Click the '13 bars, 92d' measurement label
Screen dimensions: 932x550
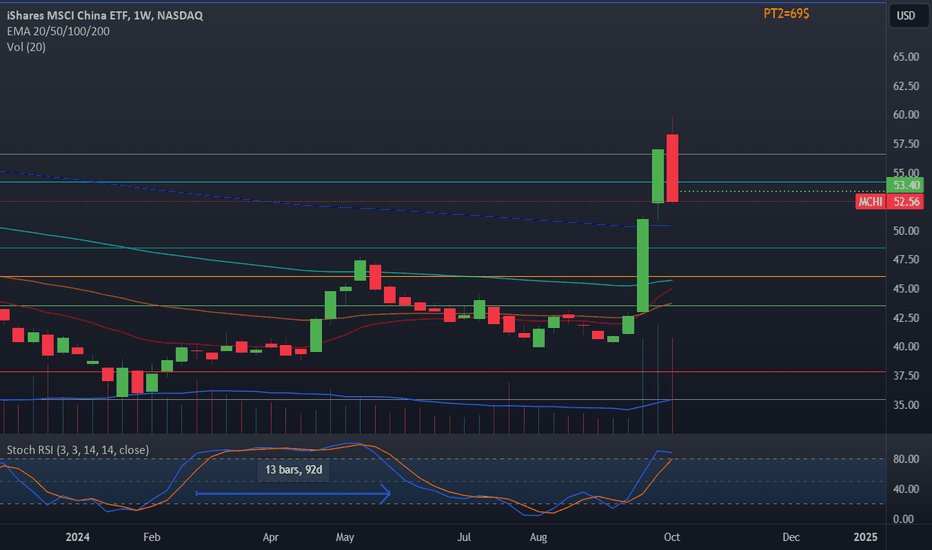(294, 470)
